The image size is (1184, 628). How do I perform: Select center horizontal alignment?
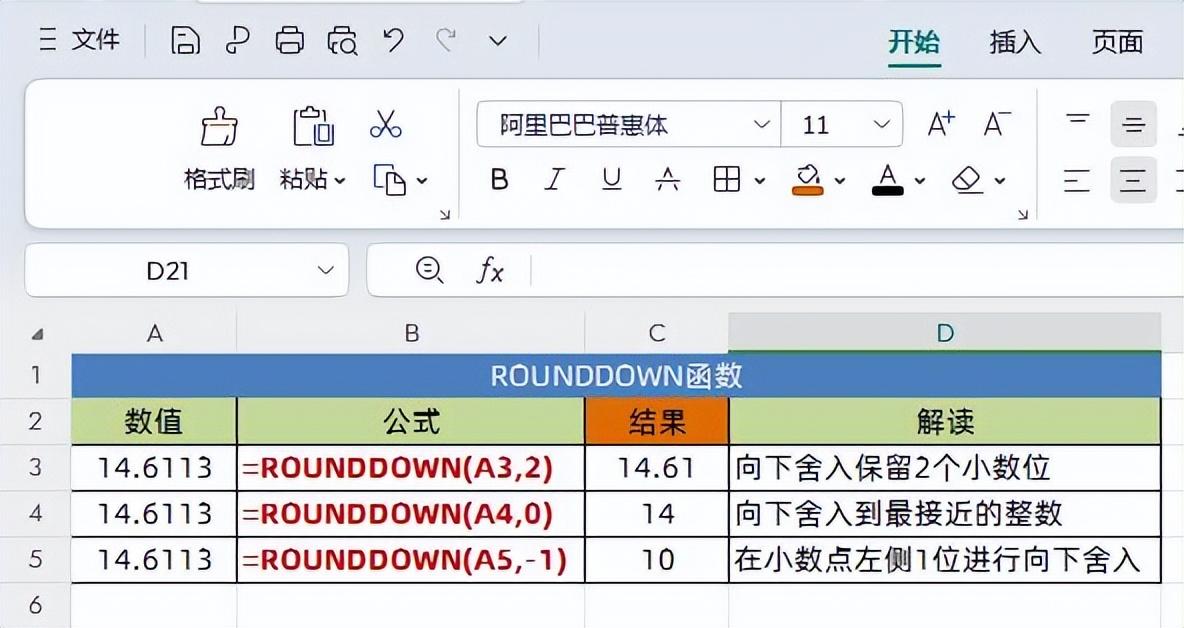click(1133, 180)
